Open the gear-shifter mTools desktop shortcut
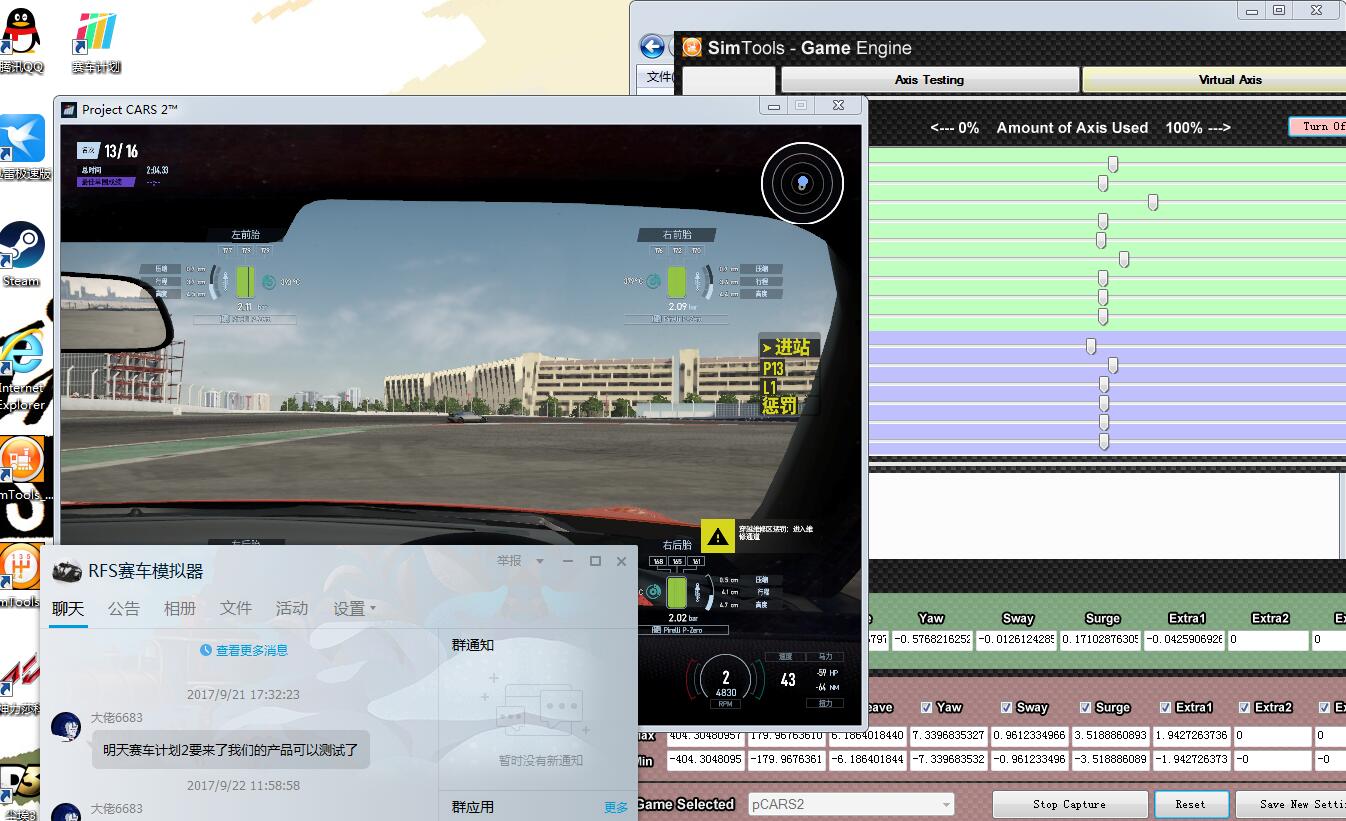 tap(20, 574)
